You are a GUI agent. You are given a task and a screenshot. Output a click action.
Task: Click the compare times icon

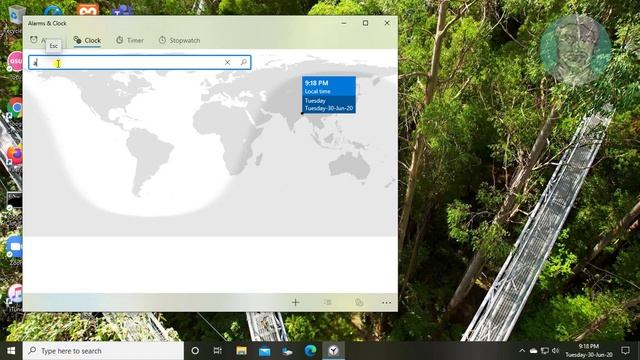pyautogui.click(x=359, y=302)
